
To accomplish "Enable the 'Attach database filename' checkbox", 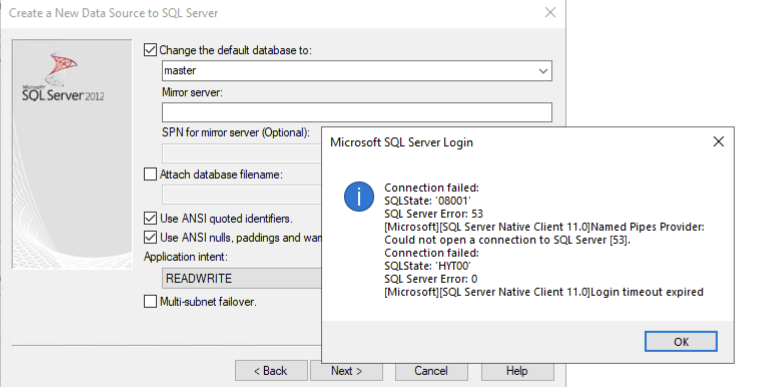I will [x=150, y=174].
